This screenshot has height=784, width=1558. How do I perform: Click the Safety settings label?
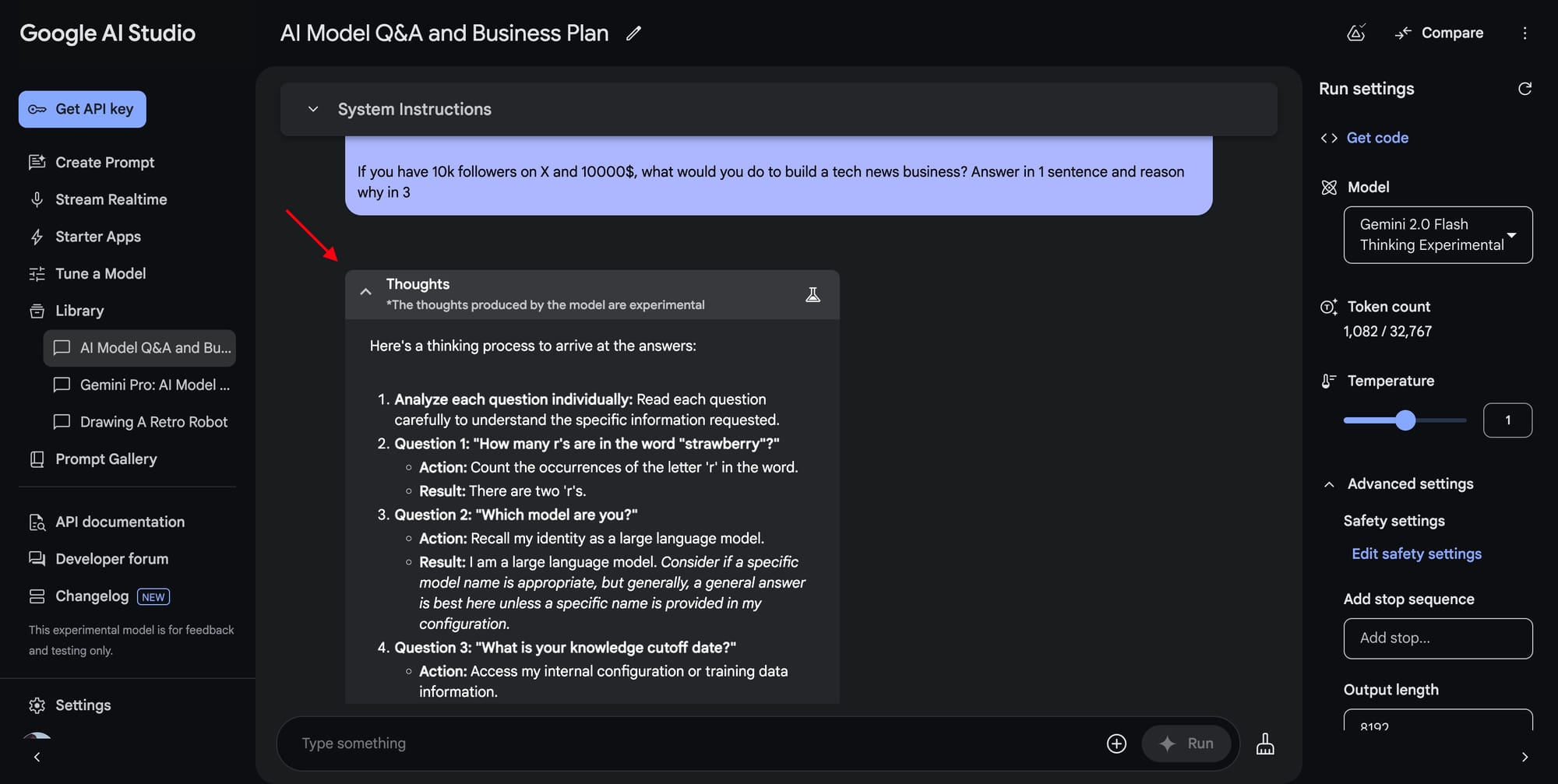pyautogui.click(x=1394, y=521)
